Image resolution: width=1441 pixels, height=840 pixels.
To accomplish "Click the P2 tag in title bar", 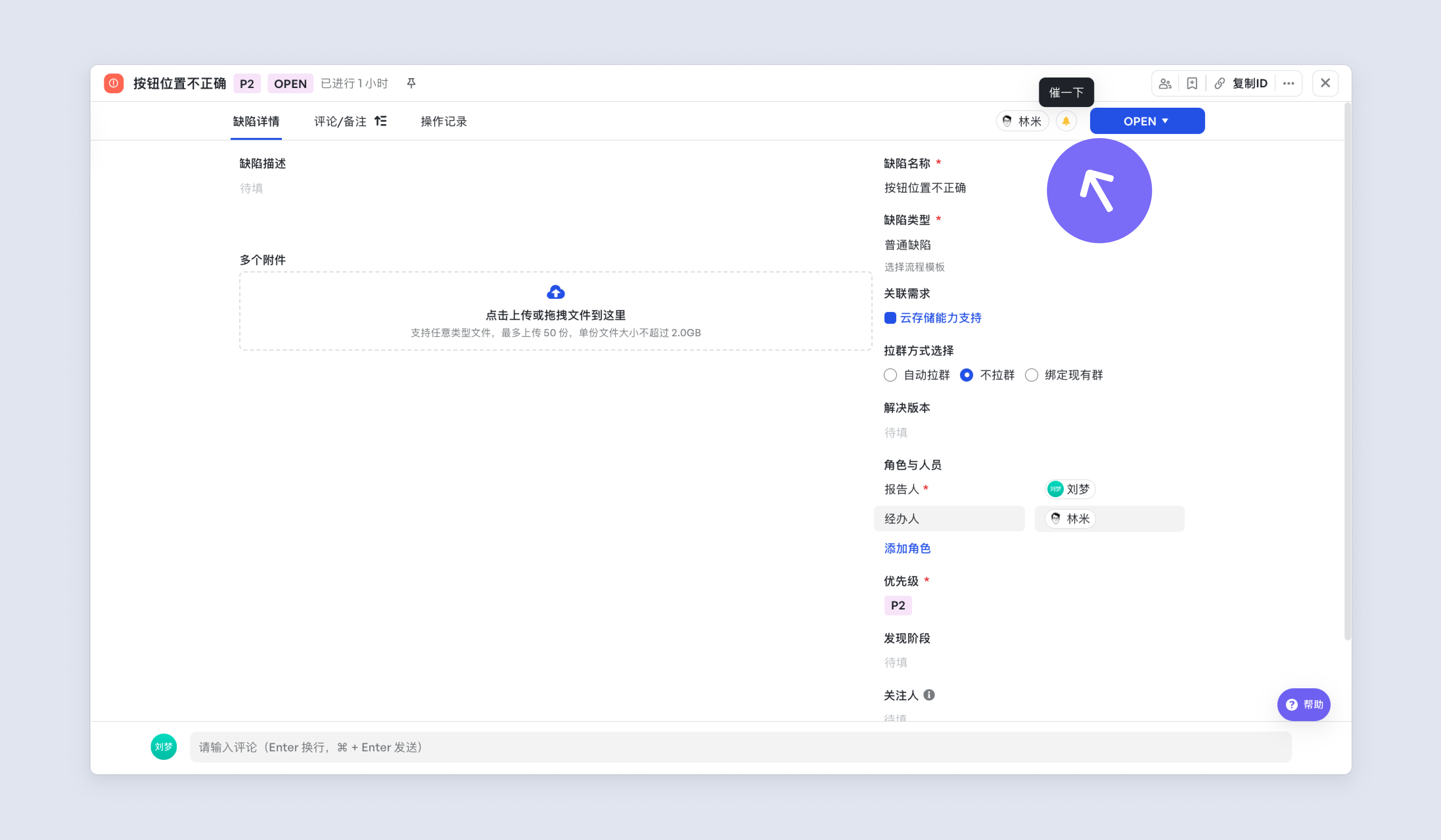I will [246, 83].
